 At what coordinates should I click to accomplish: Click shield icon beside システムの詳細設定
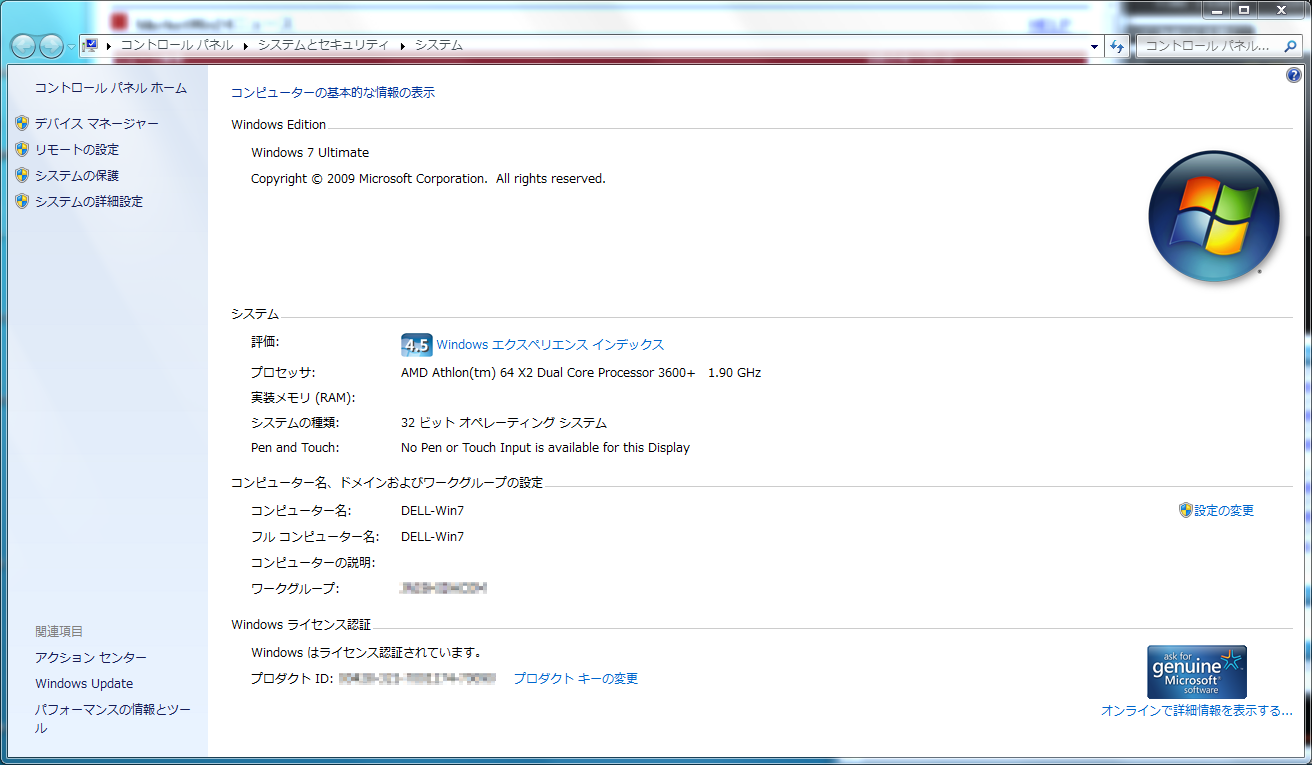[x=22, y=201]
